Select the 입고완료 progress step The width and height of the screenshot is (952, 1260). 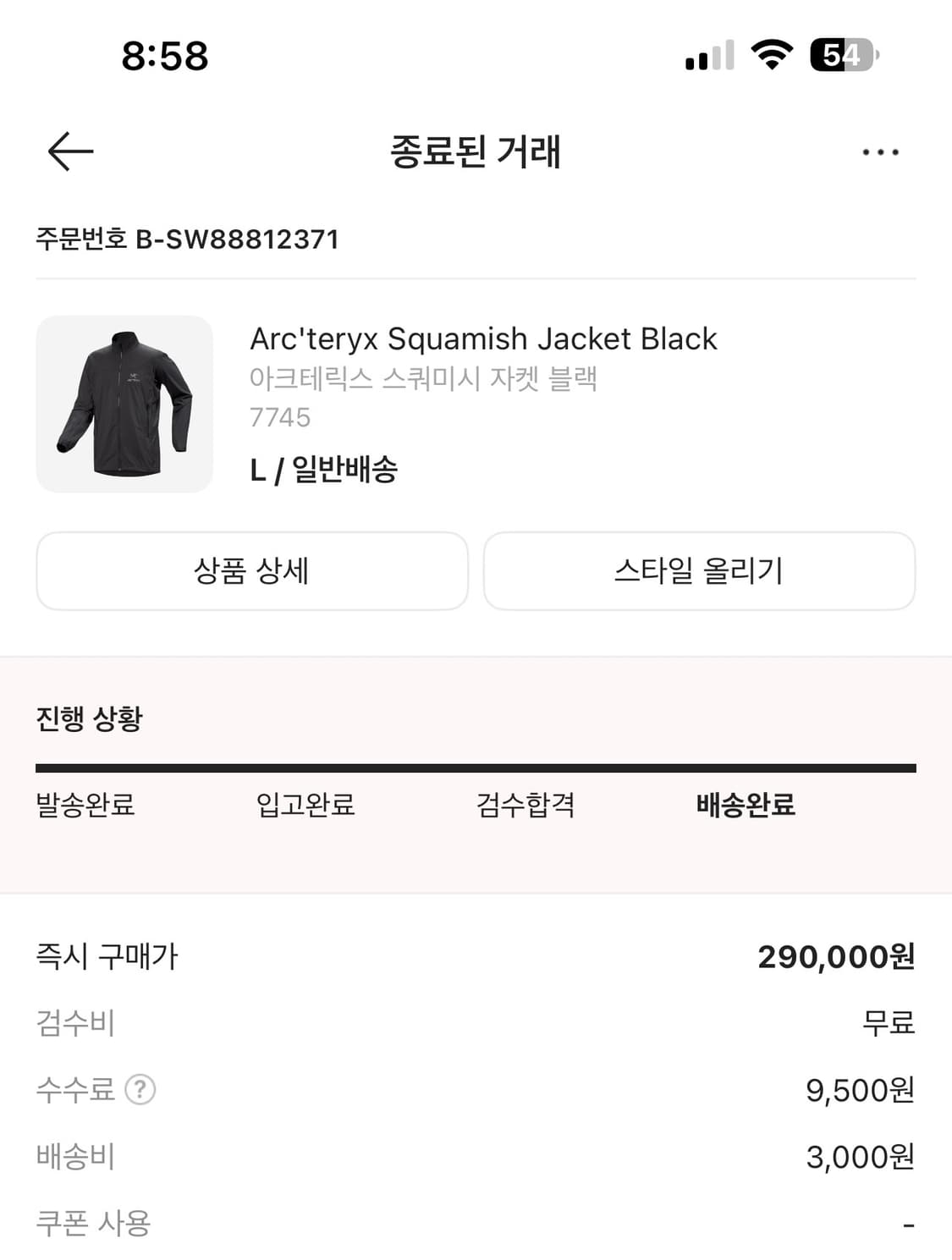point(305,804)
